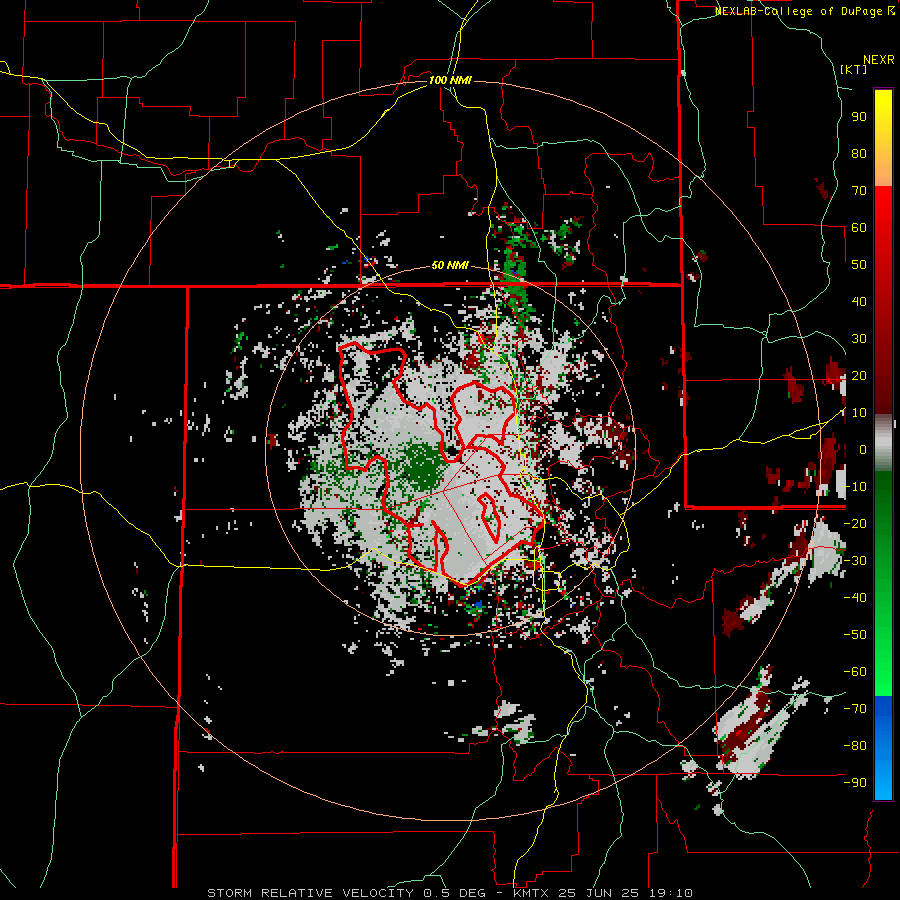
Task: Click the 20 value on velocity scale
Action: tap(859, 375)
